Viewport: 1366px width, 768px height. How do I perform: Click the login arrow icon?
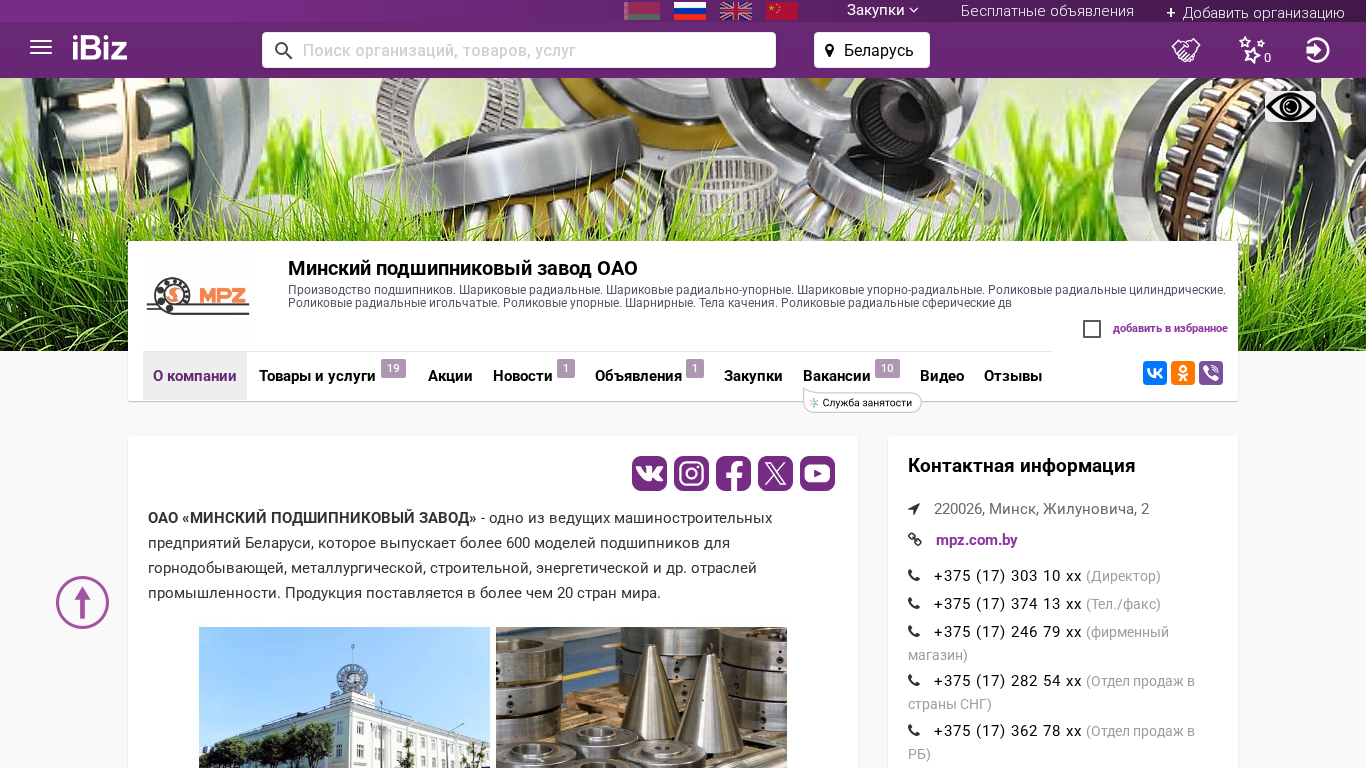tap(1318, 50)
